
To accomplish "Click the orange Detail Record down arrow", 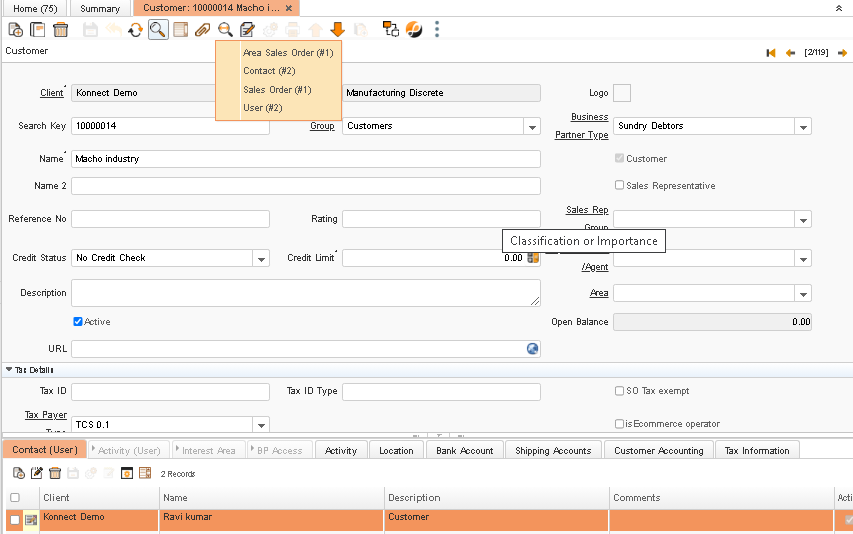I will pyautogui.click(x=338, y=29).
